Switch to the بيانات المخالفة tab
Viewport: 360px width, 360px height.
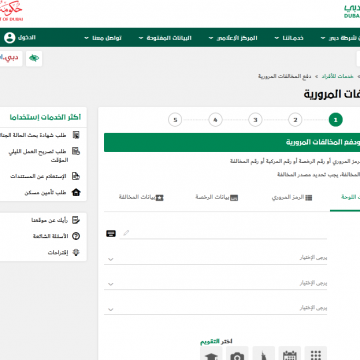coord(141,197)
